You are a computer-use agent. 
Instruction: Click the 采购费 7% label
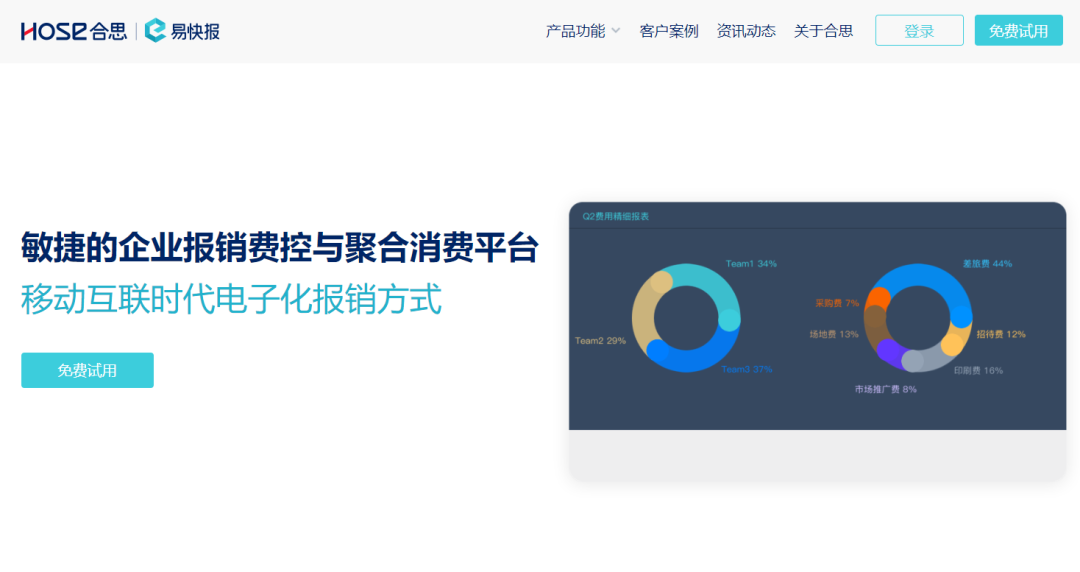837,303
